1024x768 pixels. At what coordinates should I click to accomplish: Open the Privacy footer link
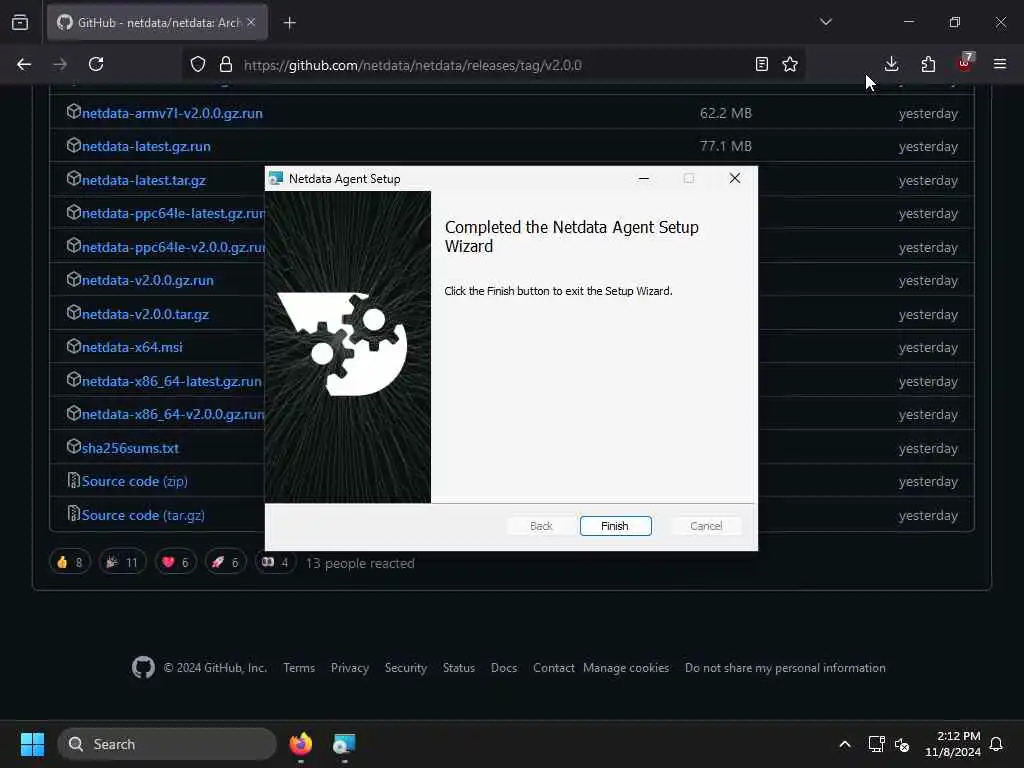click(349, 667)
